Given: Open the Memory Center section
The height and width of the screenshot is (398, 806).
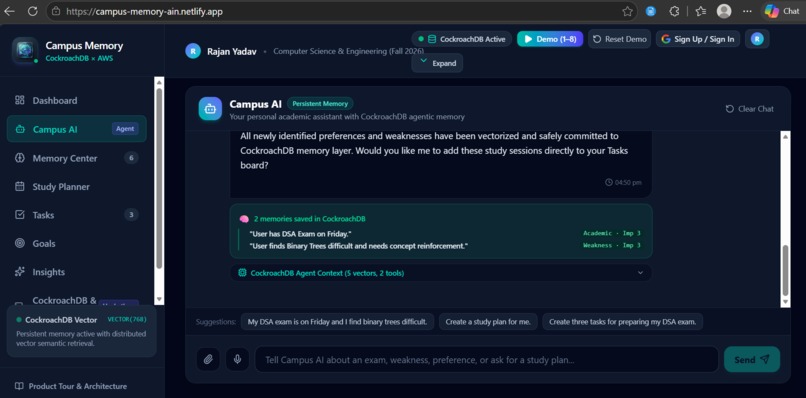Looking at the screenshot, I should 77,158.
